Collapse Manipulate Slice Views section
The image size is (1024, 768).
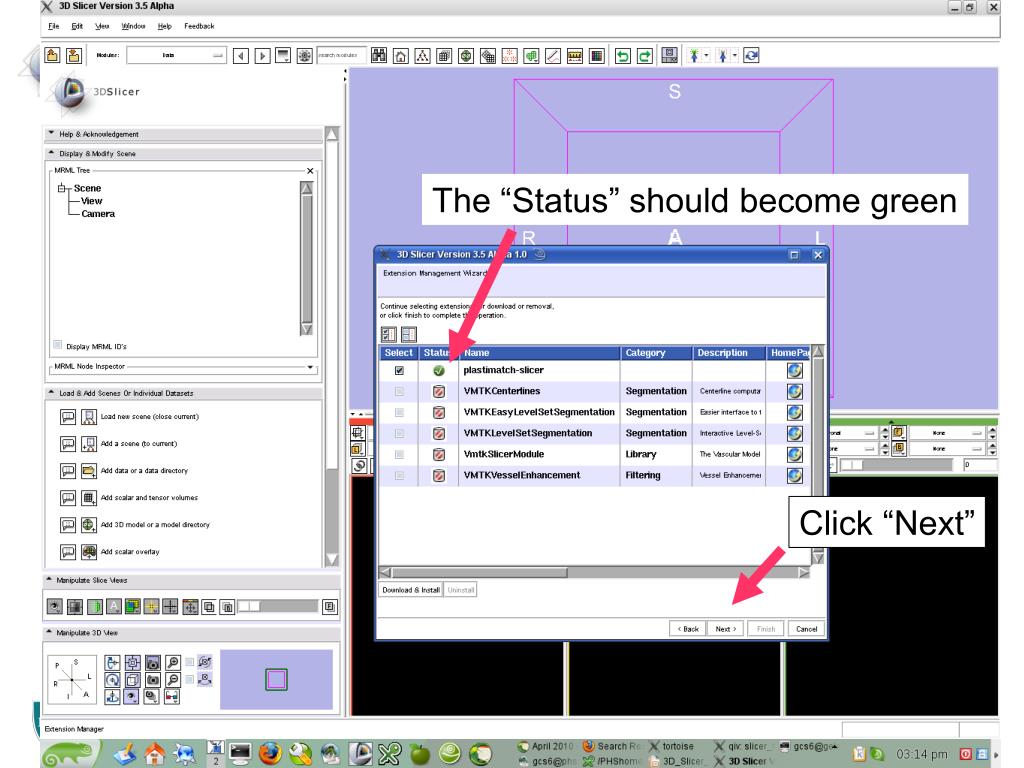(x=191, y=580)
